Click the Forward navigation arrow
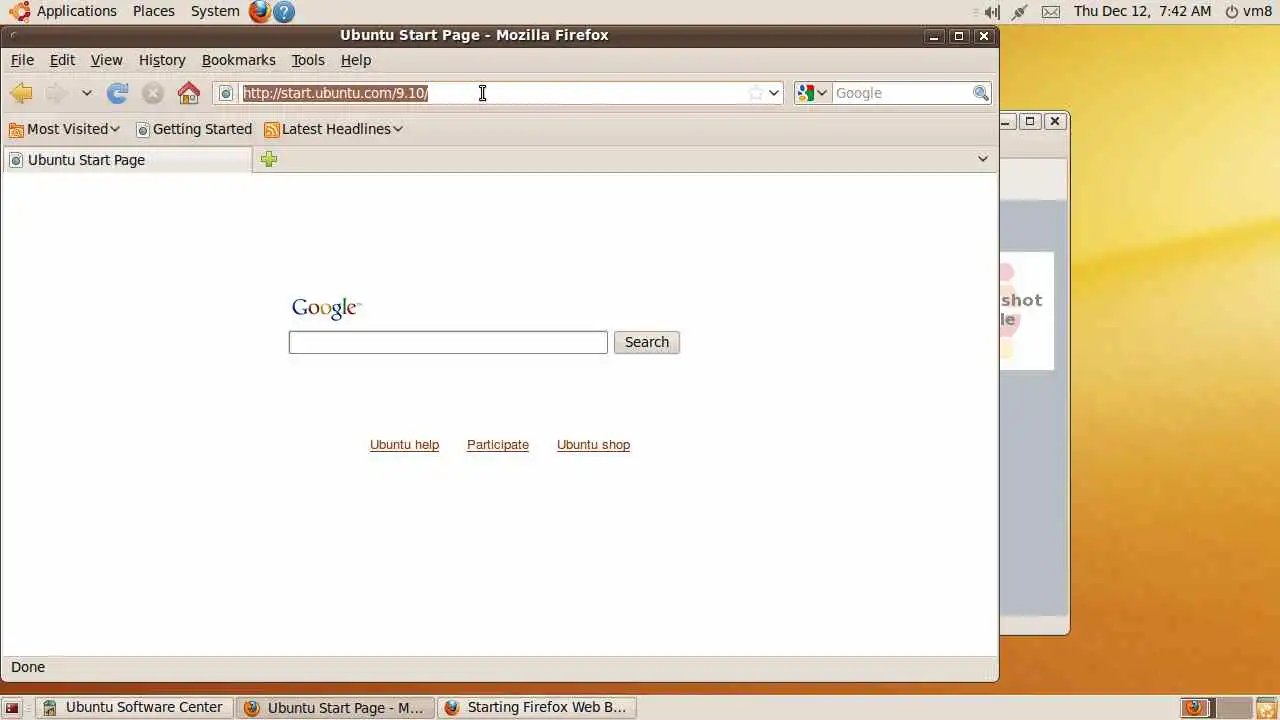The width and height of the screenshot is (1280, 720). [56, 93]
